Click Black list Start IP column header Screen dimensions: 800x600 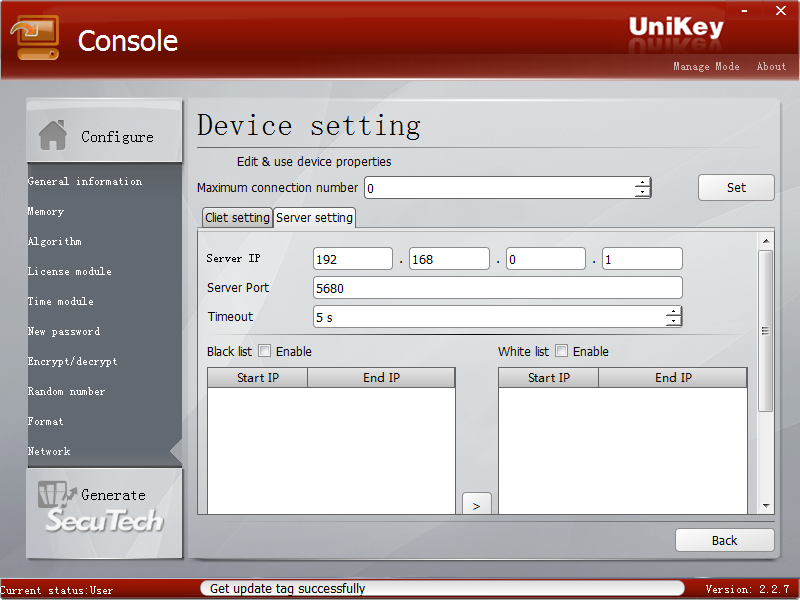pyautogui.click(x=258, y=378)
